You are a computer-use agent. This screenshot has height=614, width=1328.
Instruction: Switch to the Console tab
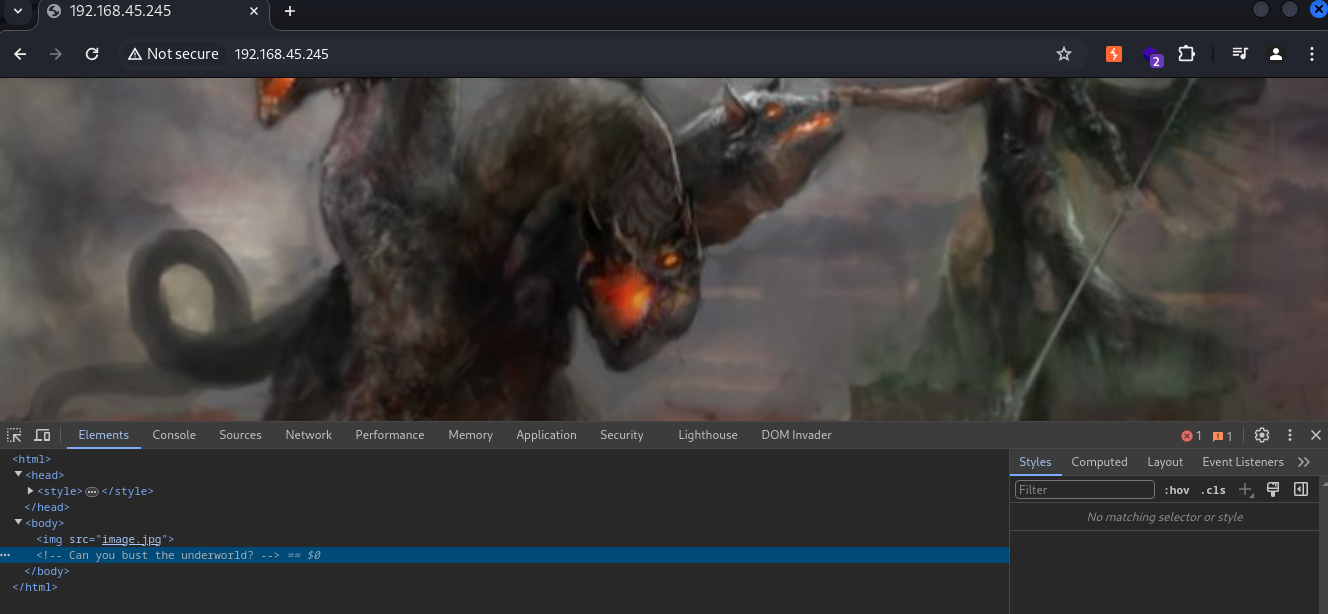(x=174, y=435)
